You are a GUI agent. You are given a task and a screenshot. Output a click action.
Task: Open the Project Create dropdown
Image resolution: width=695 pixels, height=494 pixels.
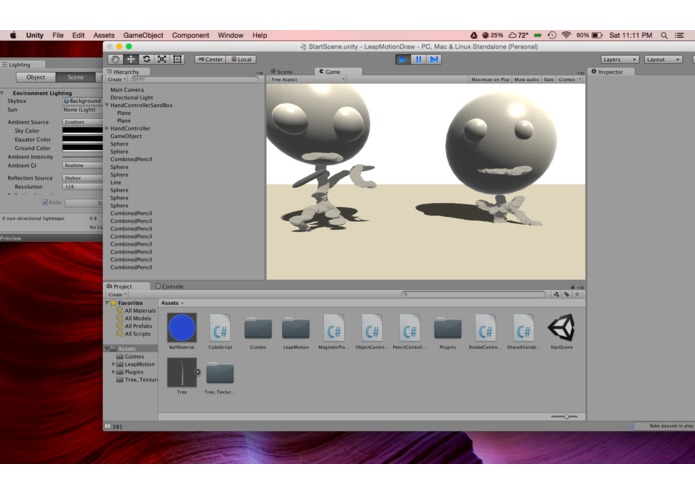117,294
